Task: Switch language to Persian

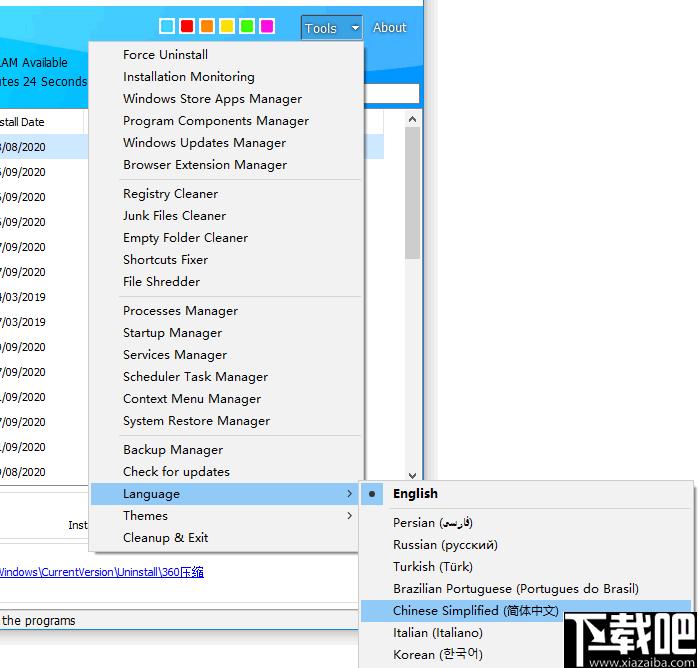Action: pyautogui.click(x=526, y=523)
